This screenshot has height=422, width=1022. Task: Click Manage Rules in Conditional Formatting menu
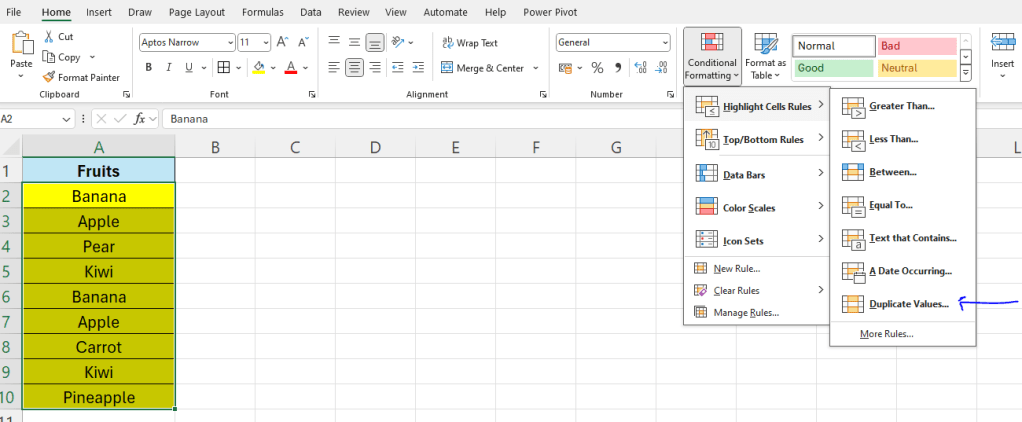click(745, 313)
